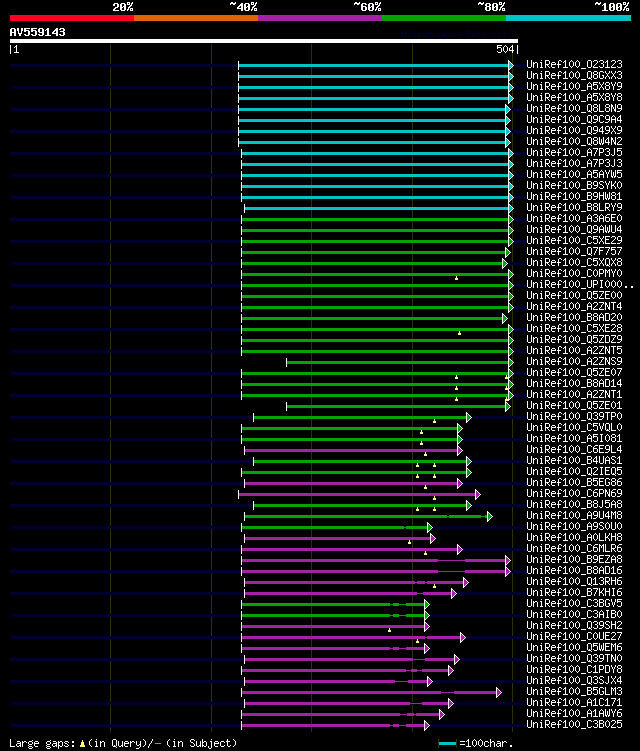Open hit UniRef100_A5X8Y8
The width and height of the screenshot is (640, 751).
[574, 98]
